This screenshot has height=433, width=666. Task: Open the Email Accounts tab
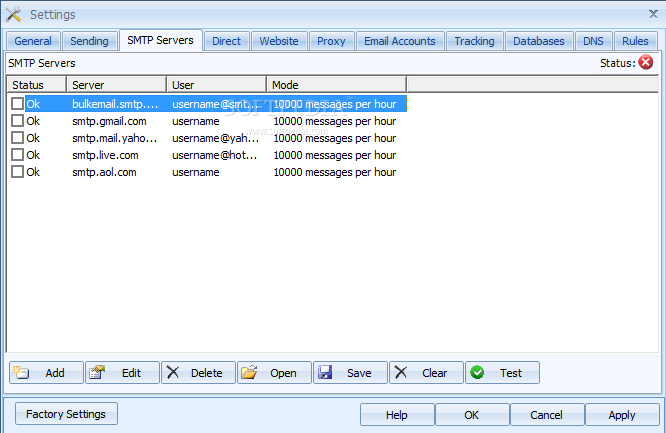click(400, 41)
